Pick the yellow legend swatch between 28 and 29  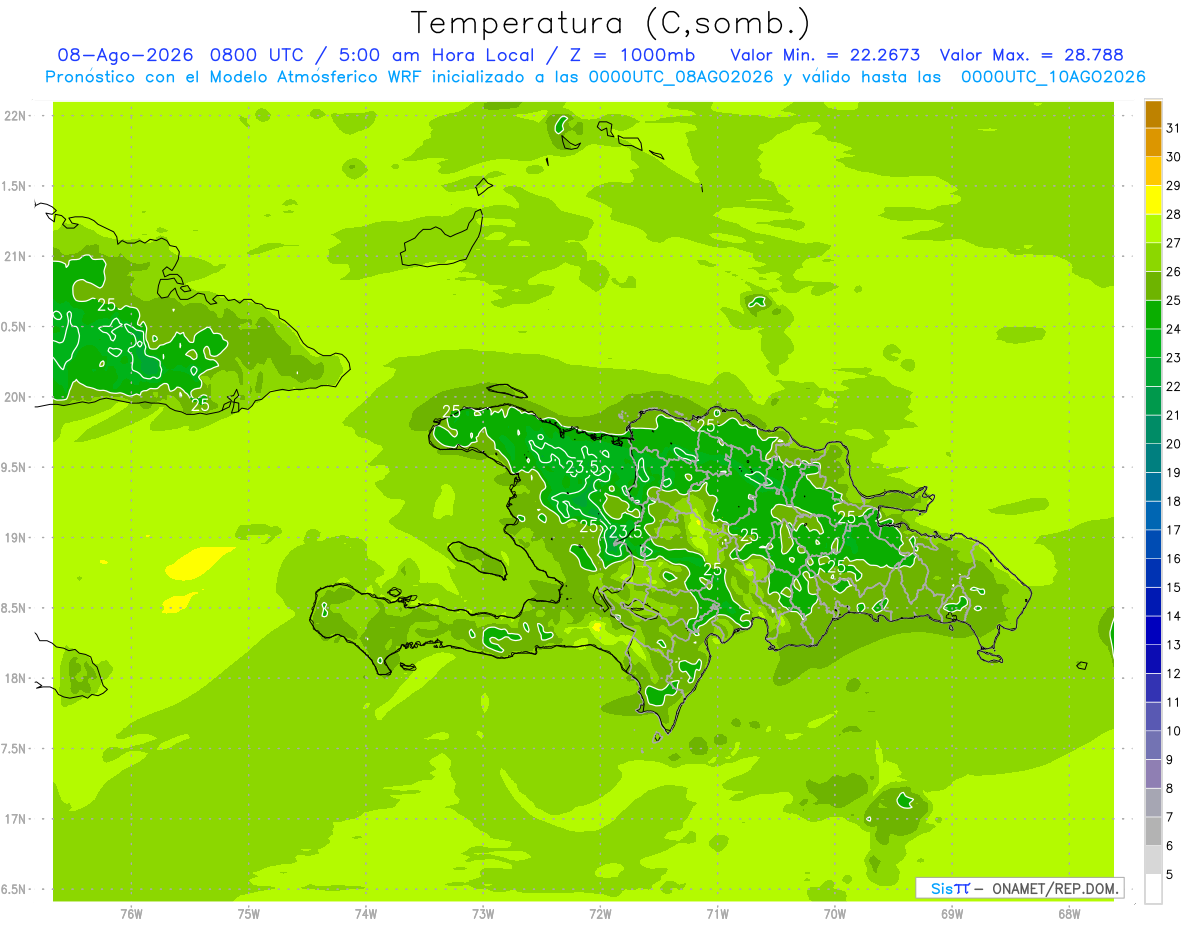click(x=1153, y=200)
